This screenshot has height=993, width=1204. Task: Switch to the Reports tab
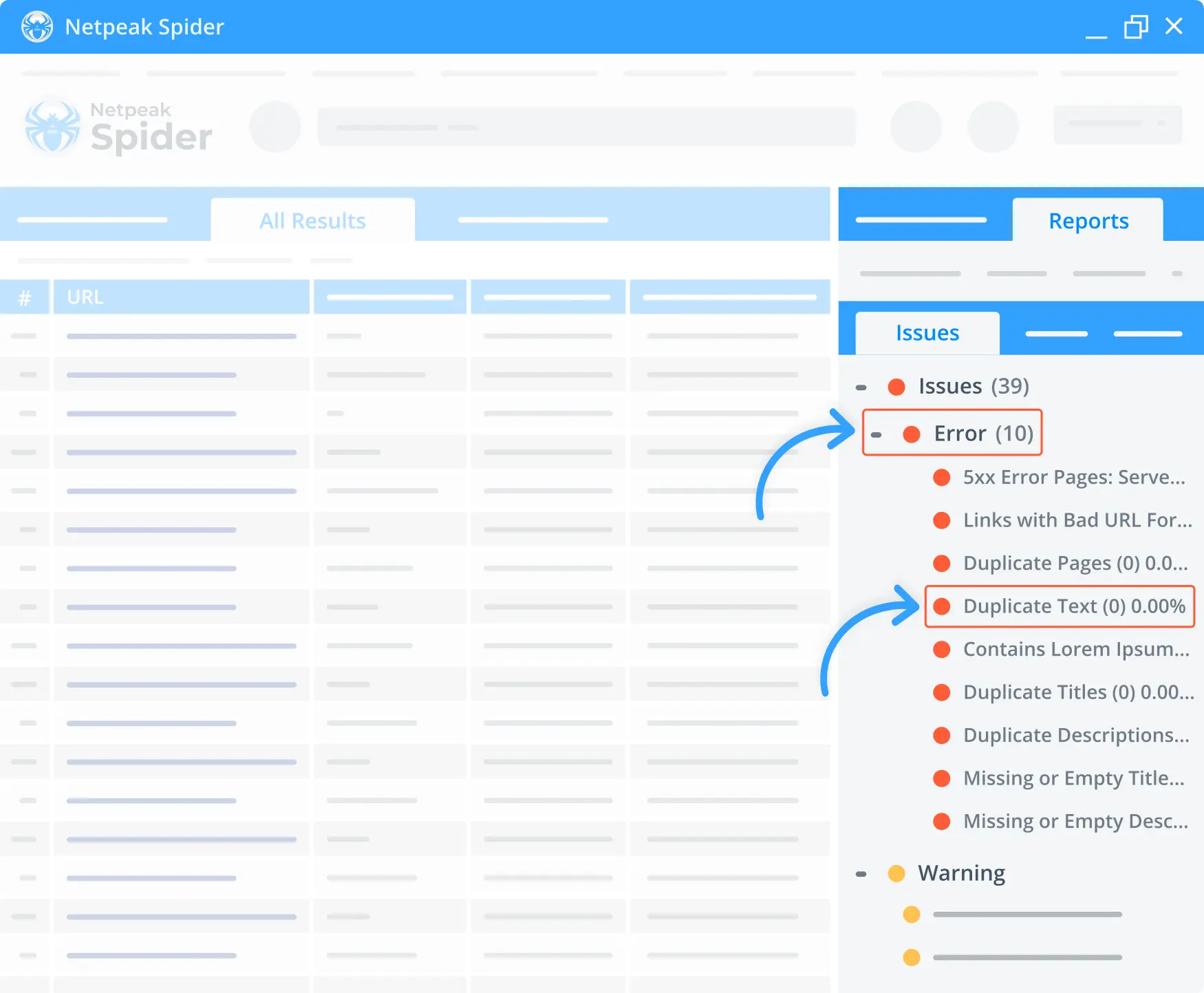1088,220
